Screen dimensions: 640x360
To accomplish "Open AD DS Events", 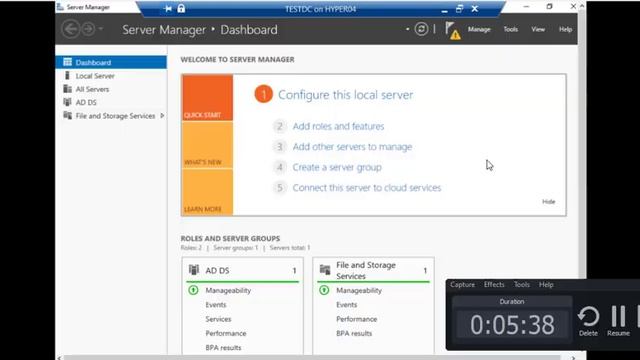I will (x=216, y=305).
